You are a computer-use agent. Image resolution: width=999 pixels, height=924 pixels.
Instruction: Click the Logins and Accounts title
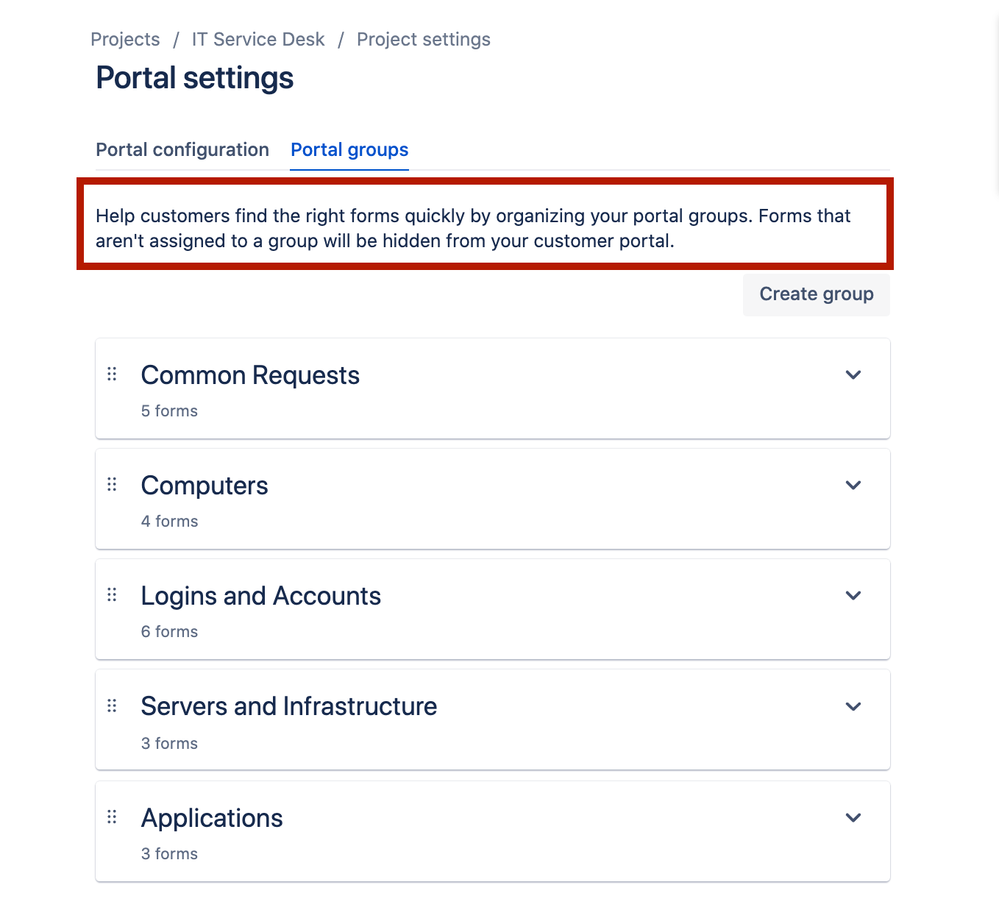pyautogui.click(x=261, y=596)
